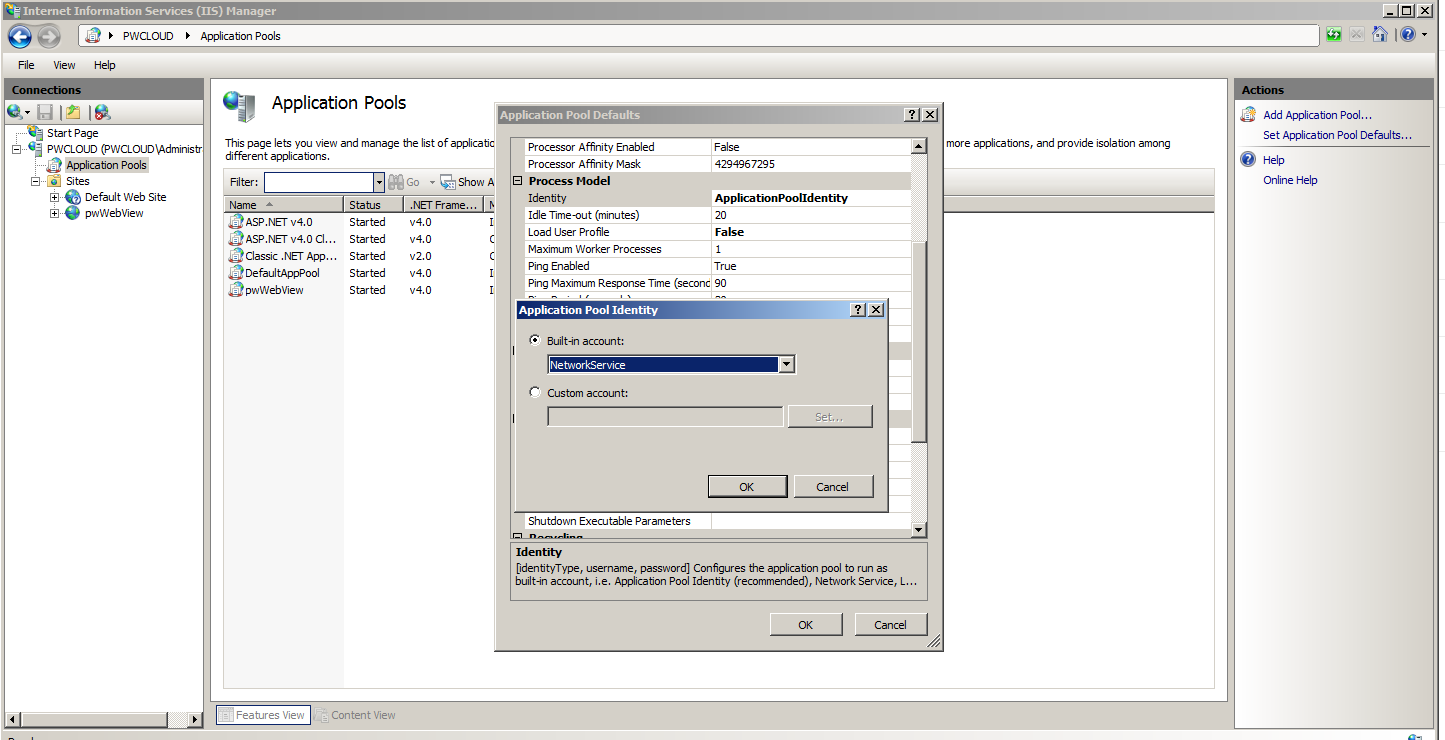
Task: Click the Show All filter icon
Action: pos(449,182)
